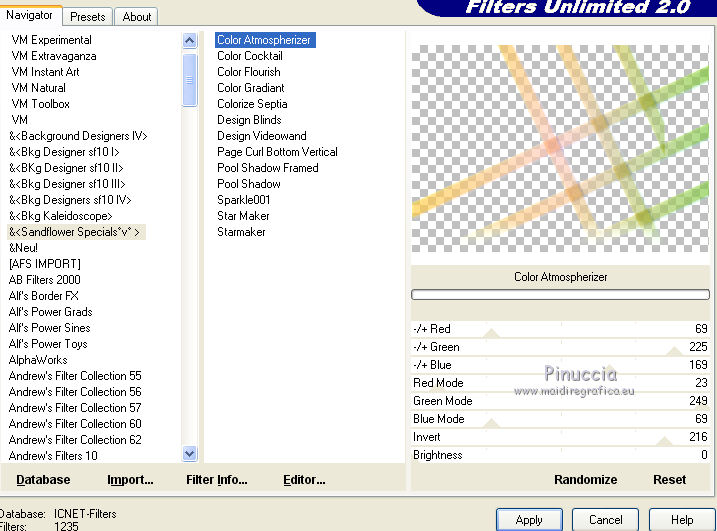Select the Color Atmospherizer filter
717x531 pixels.
pyautogui.click(x=265, y=40)
